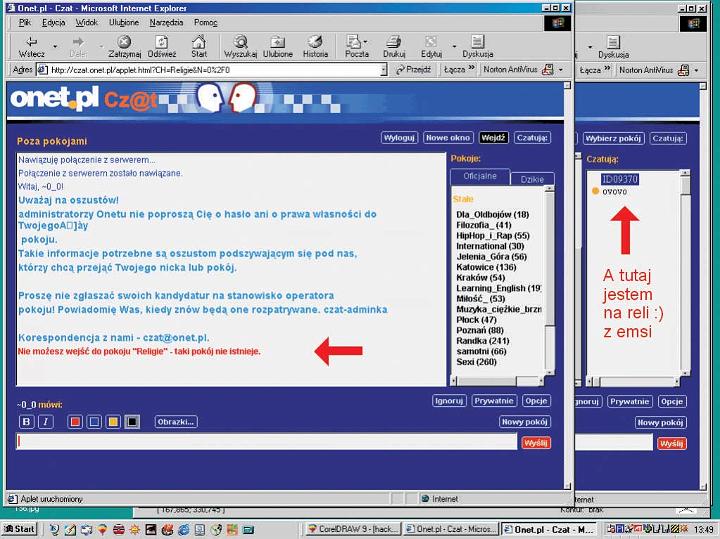This screenshot has height=539, width=720.
Task: Click in the chat message input field
Action: (266, 442)
